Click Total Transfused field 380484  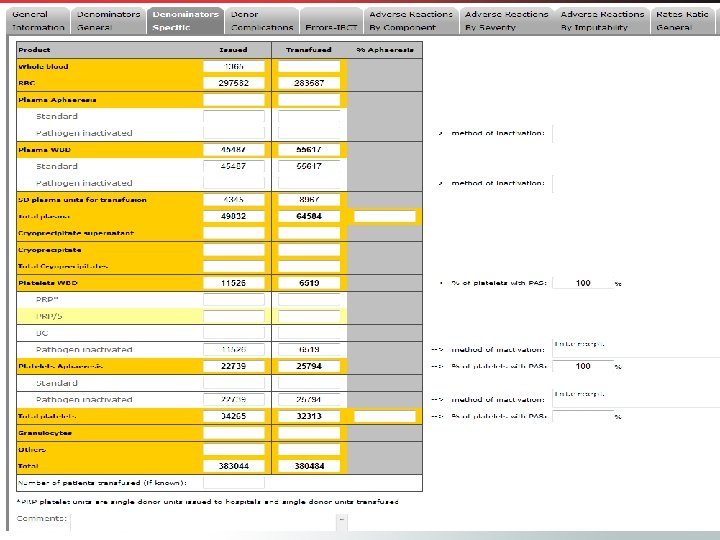coord(309,466)
